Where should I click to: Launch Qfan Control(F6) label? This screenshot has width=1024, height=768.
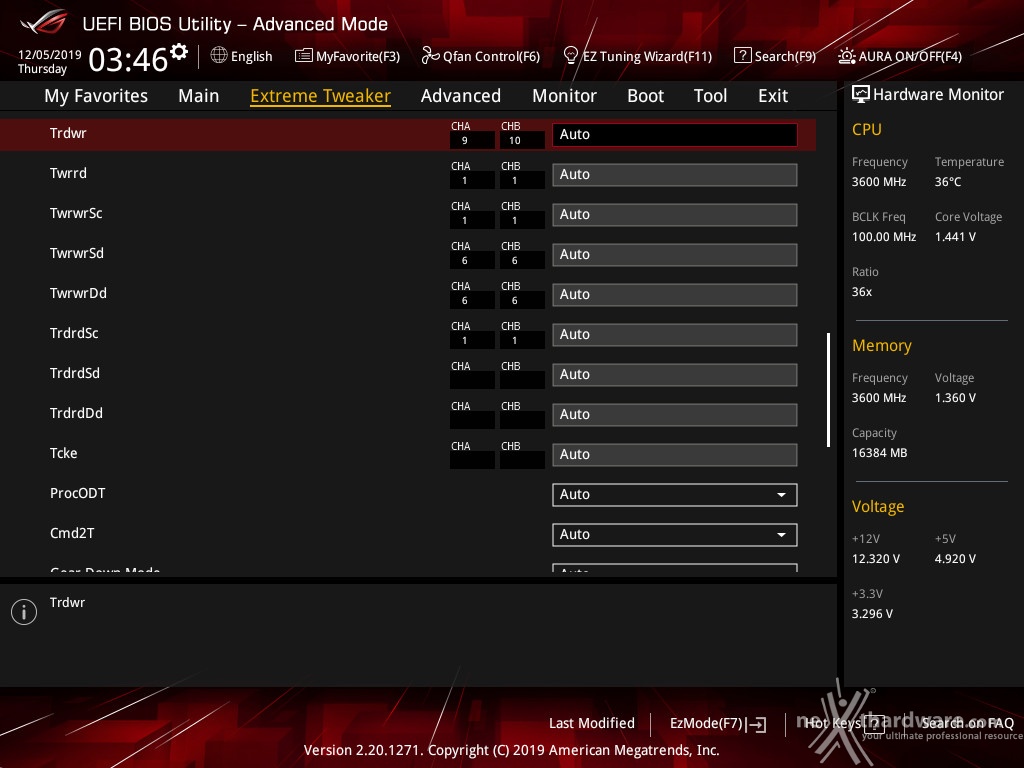491,56
